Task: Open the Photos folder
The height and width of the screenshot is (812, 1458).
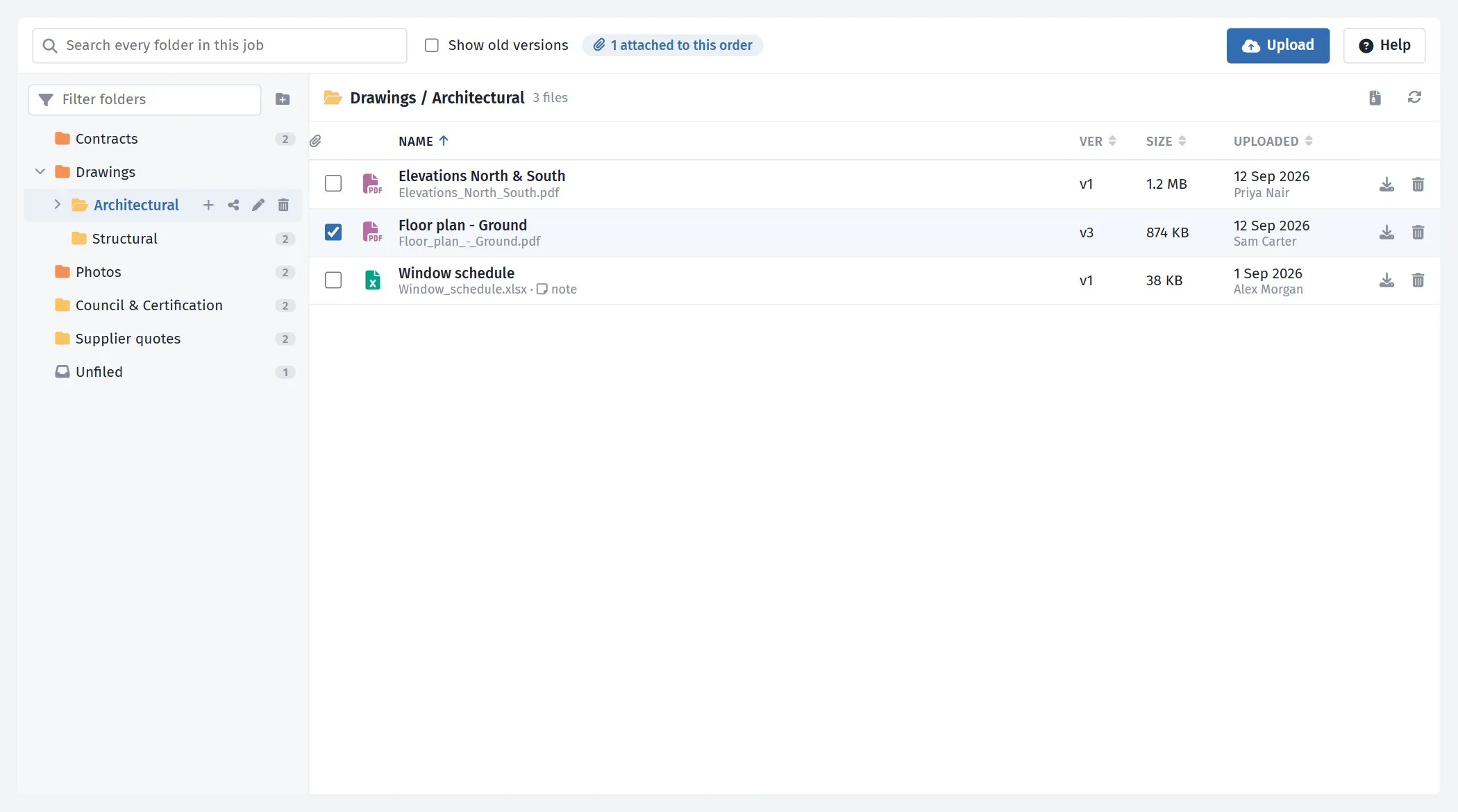Action: (x=163, y=272)
